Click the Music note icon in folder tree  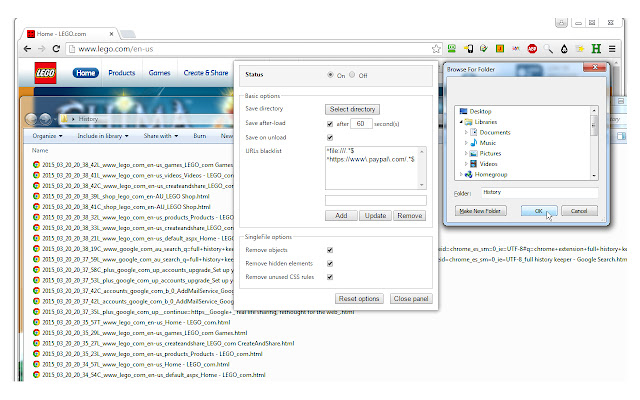474,142
